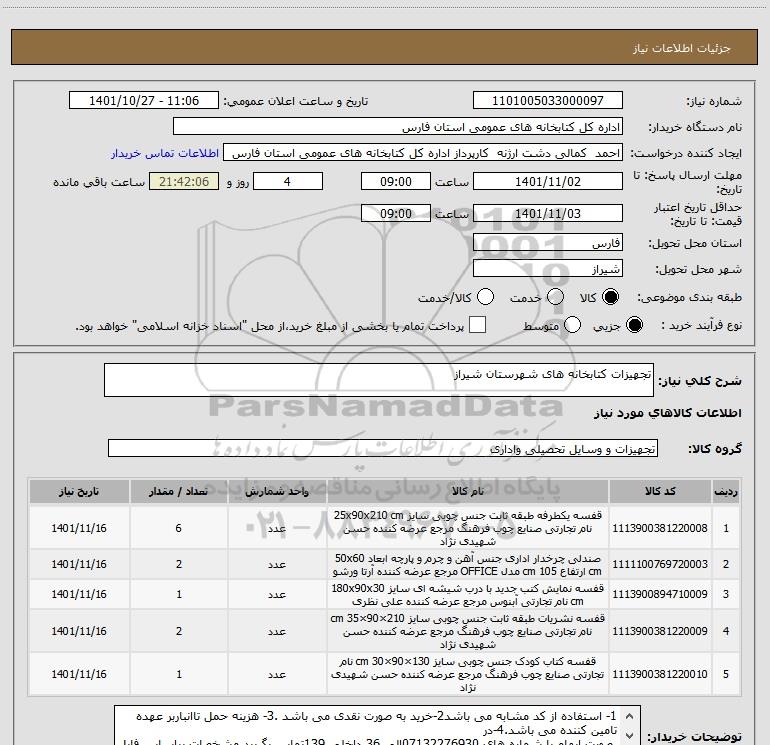The image size is (770, 745).
Task: Click the price validity time 09:00 field
Action: [396, 213]
